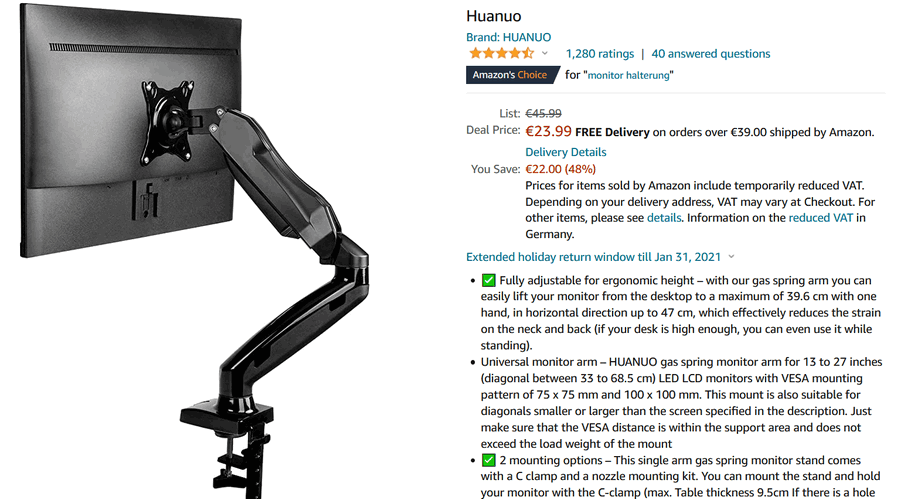Click the Amazon's Choice badge
The image size is (900, 499).
(x=510, y=75)
